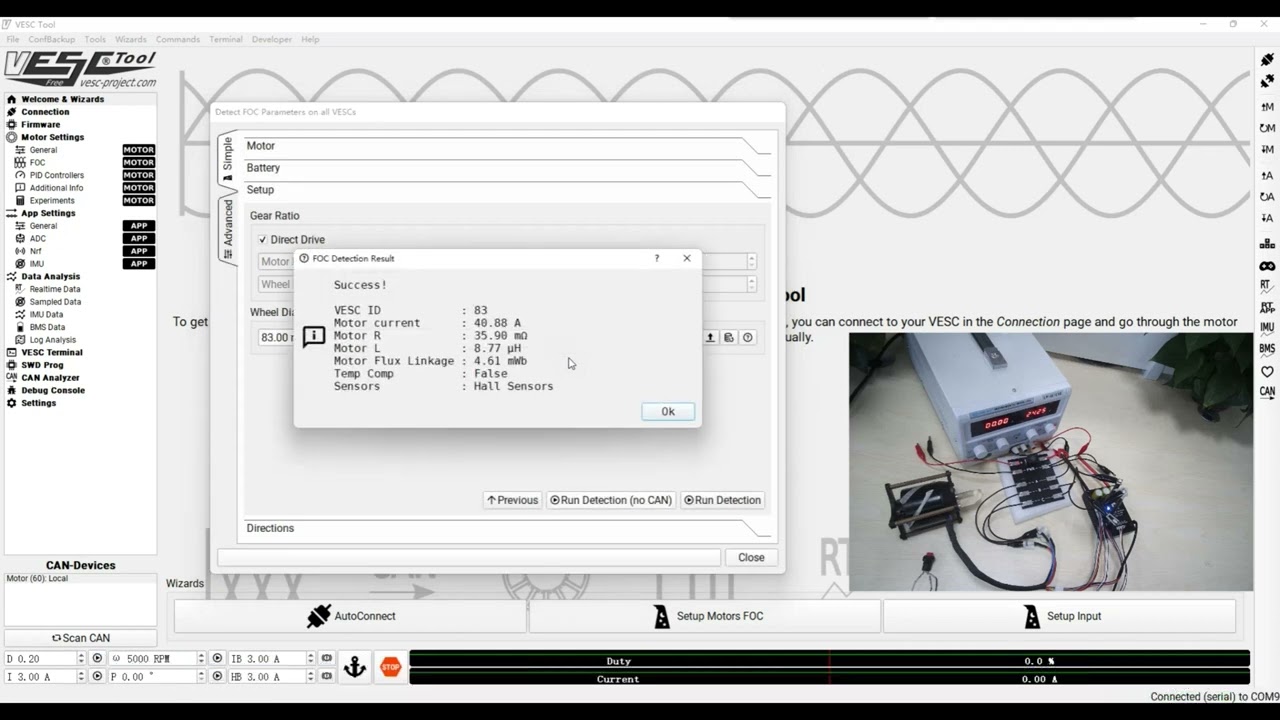1280x720 pixels.
Task: Toggle the heart alive-packets icon
Action: (1267, 371)
